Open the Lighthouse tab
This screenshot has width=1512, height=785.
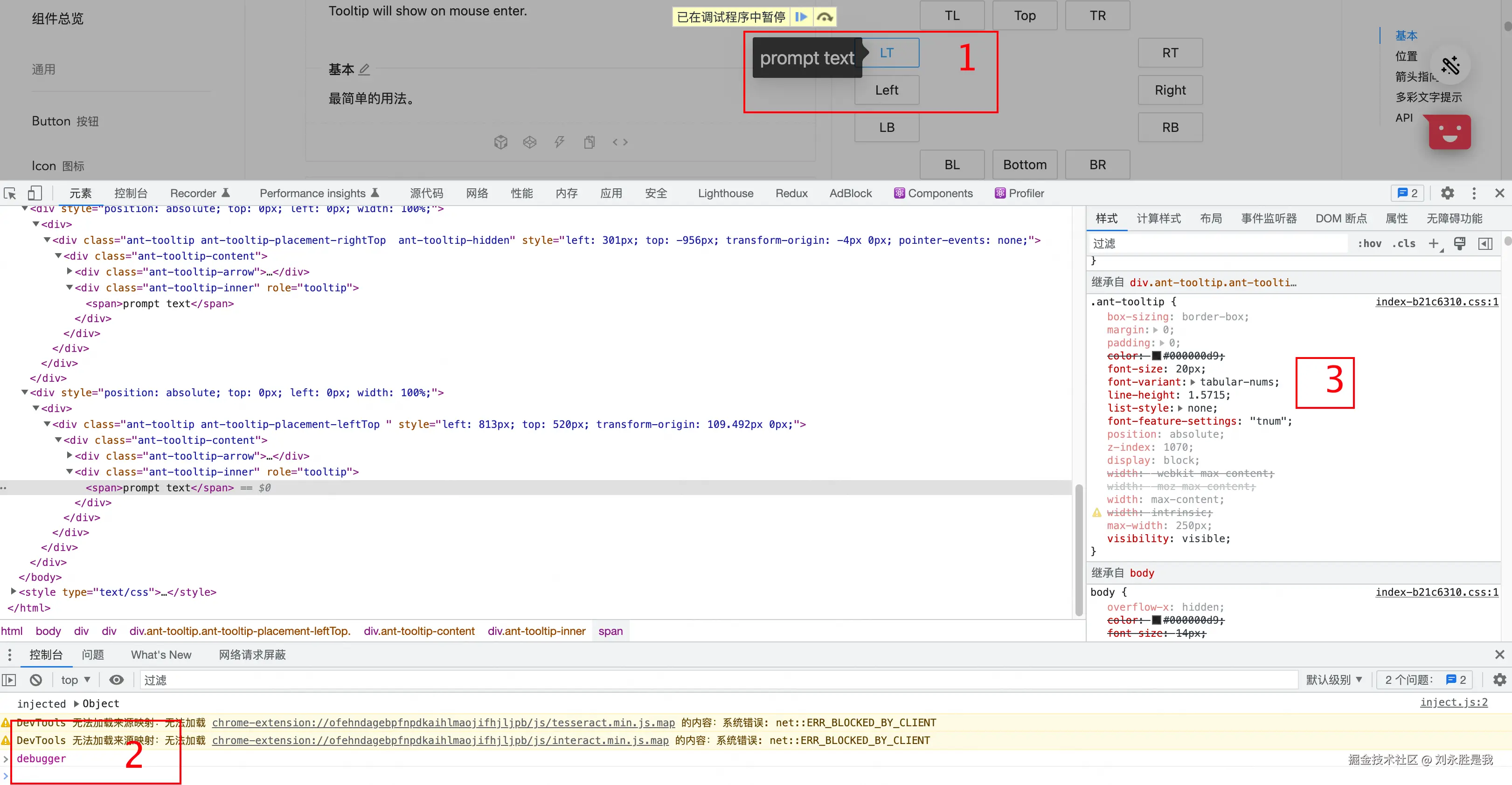point(726,193)
